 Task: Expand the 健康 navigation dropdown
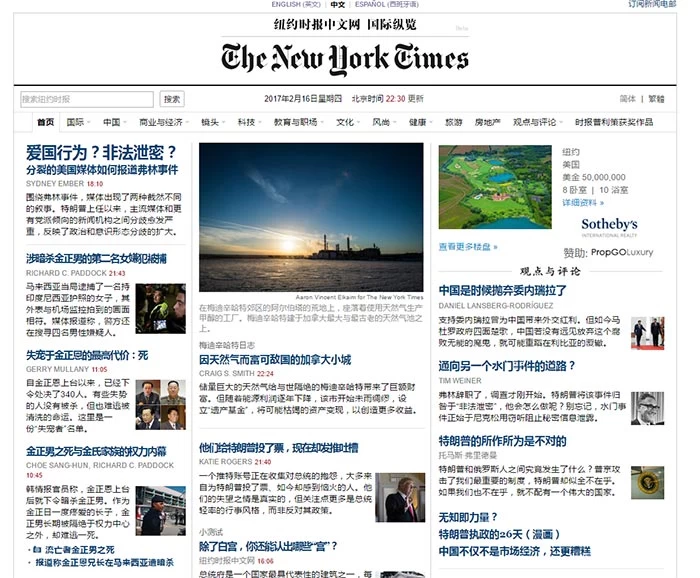coord(421,122)
